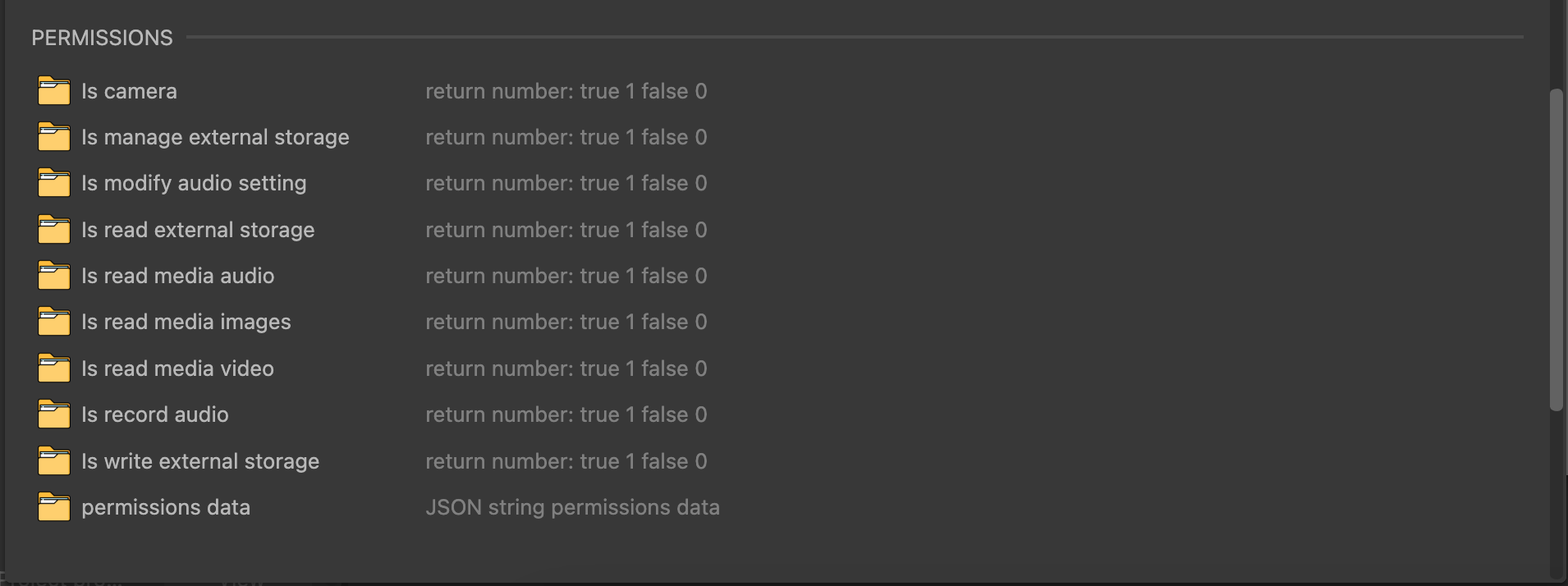
Task: Choose the permissions data expression
Action: (166, 507)
